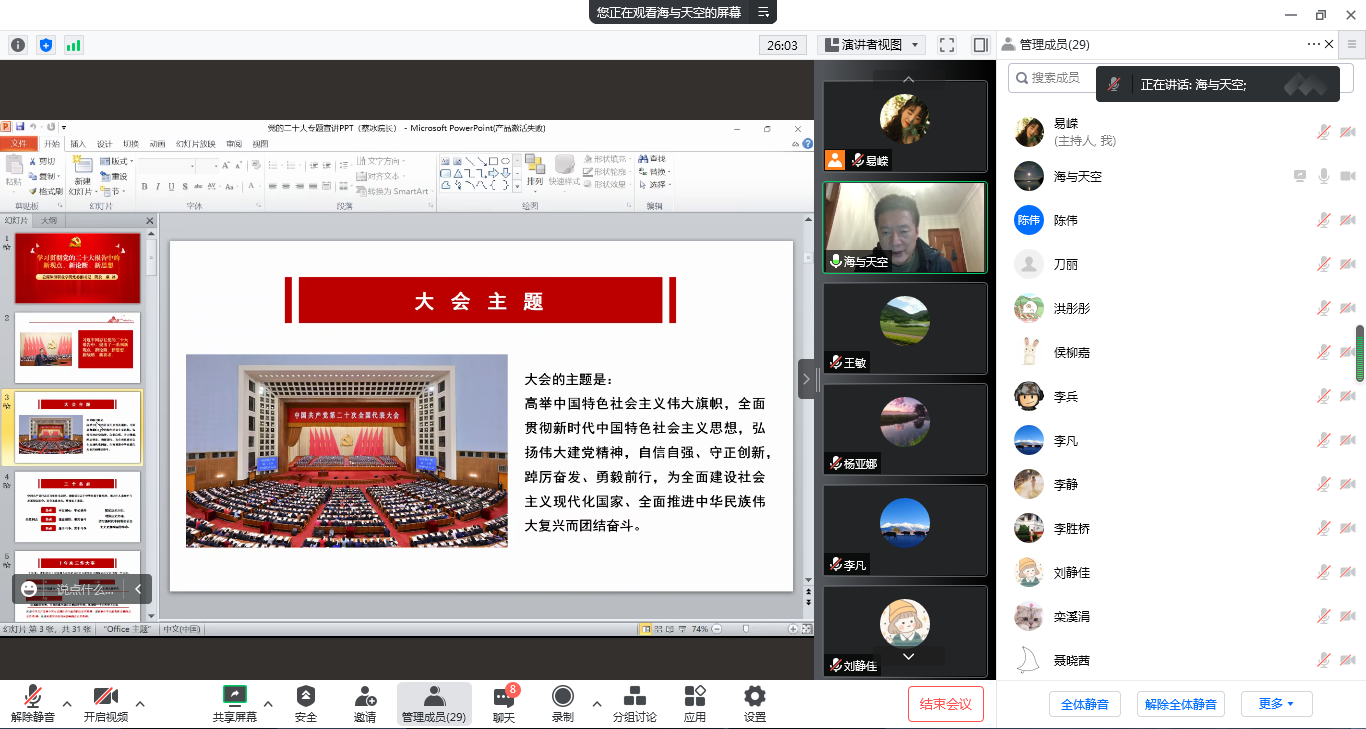Switch to 插入 tab in shared PowerPoint

78,143
